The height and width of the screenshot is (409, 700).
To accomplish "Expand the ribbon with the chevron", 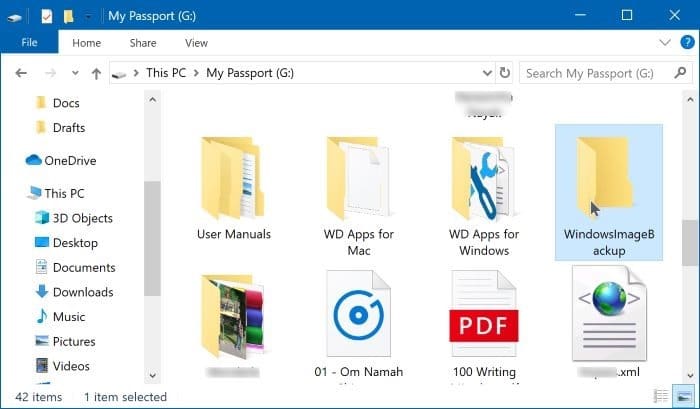I will pos(665,43).
